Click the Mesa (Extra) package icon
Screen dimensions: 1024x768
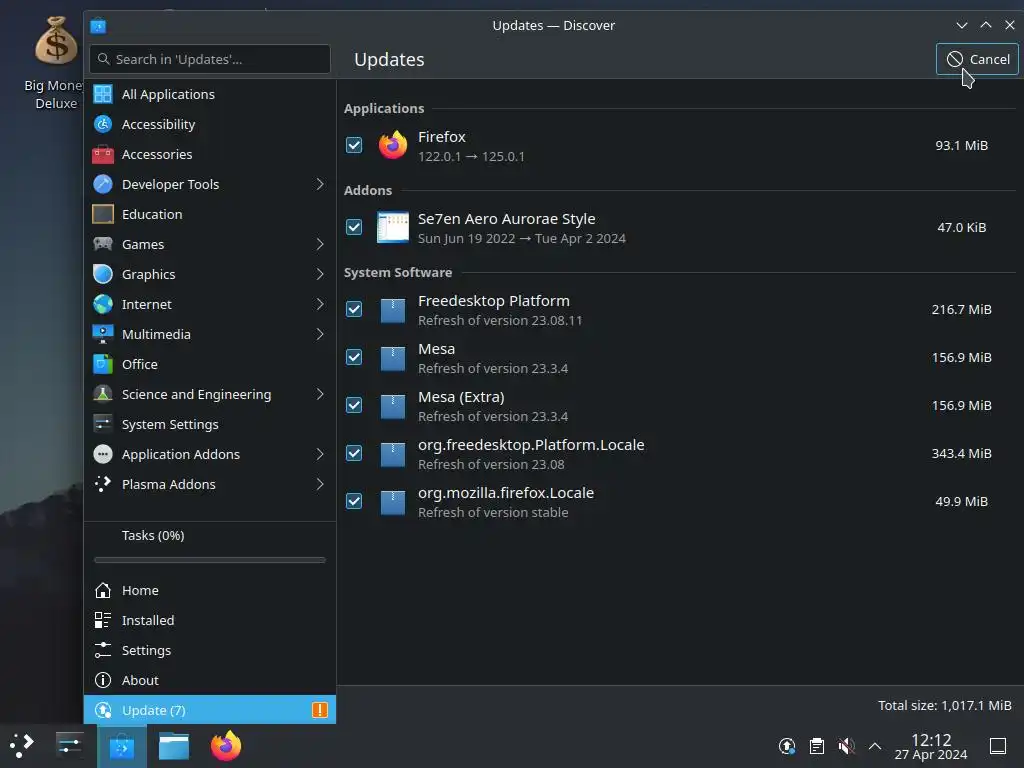[x=392, y=406]
